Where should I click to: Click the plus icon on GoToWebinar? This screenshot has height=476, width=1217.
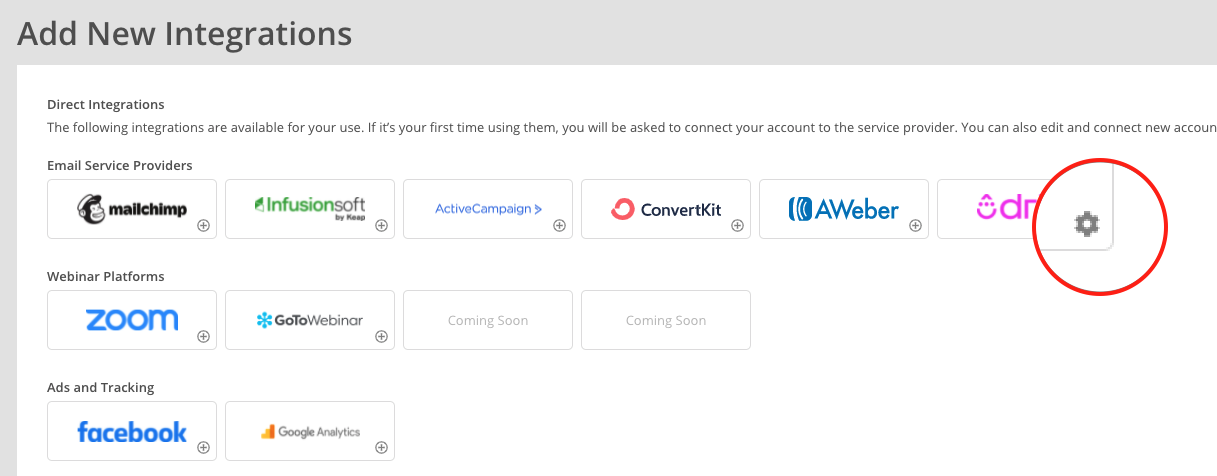pyautogui.click(x=381, y=337)
